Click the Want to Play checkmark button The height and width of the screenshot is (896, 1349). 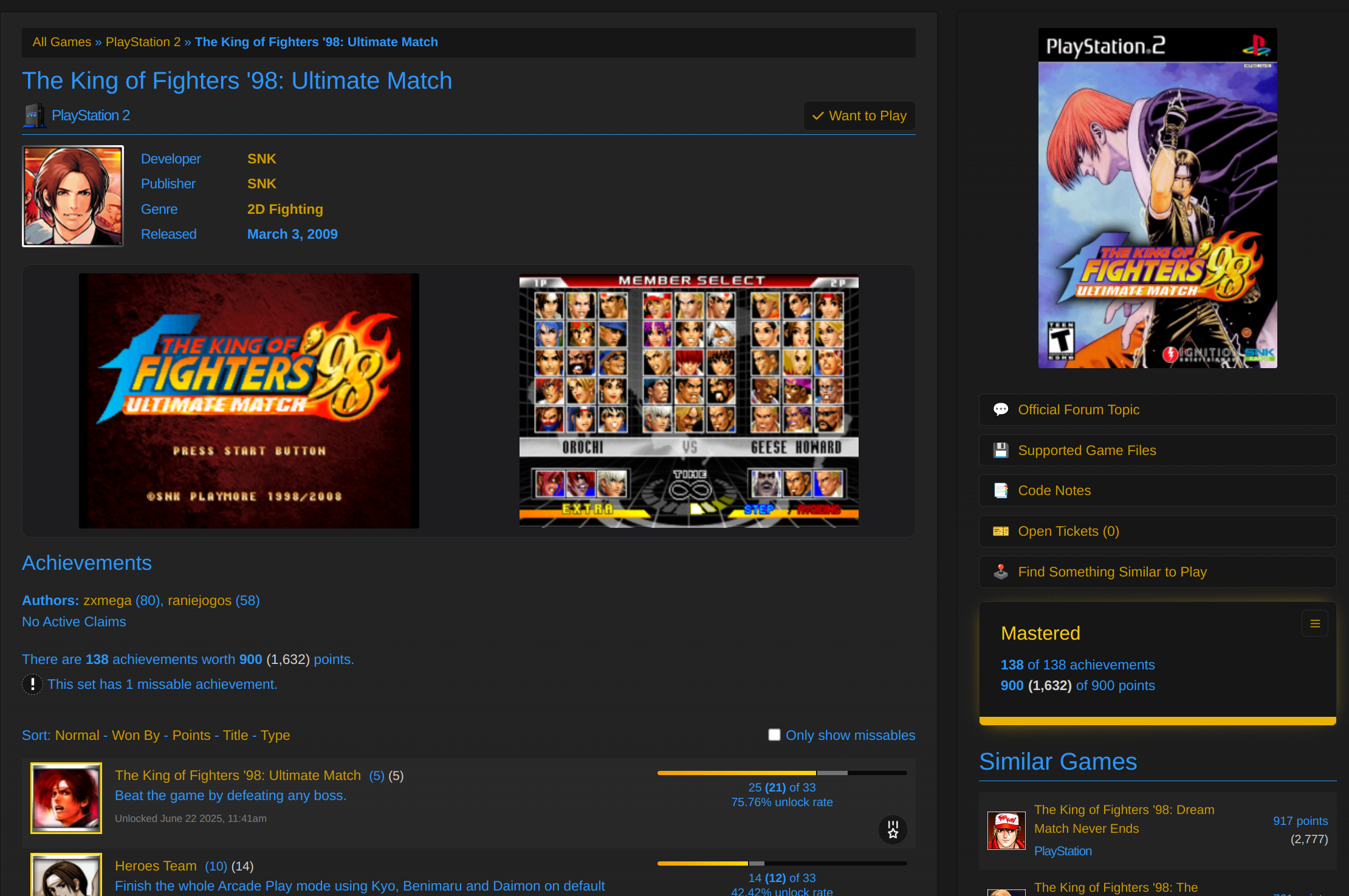(859, 115)
